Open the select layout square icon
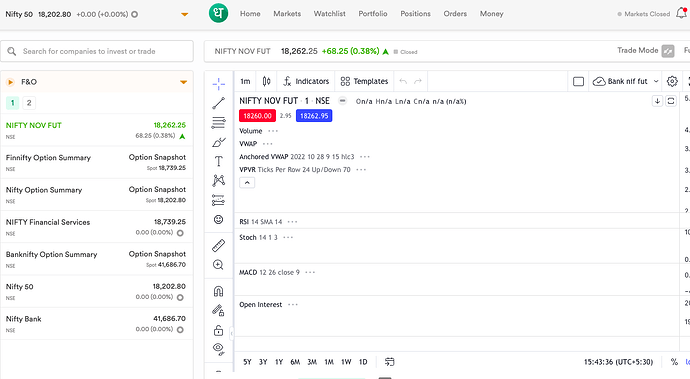Image resolution: width=690 pixels, height=379 pixels. coord(578,81)
